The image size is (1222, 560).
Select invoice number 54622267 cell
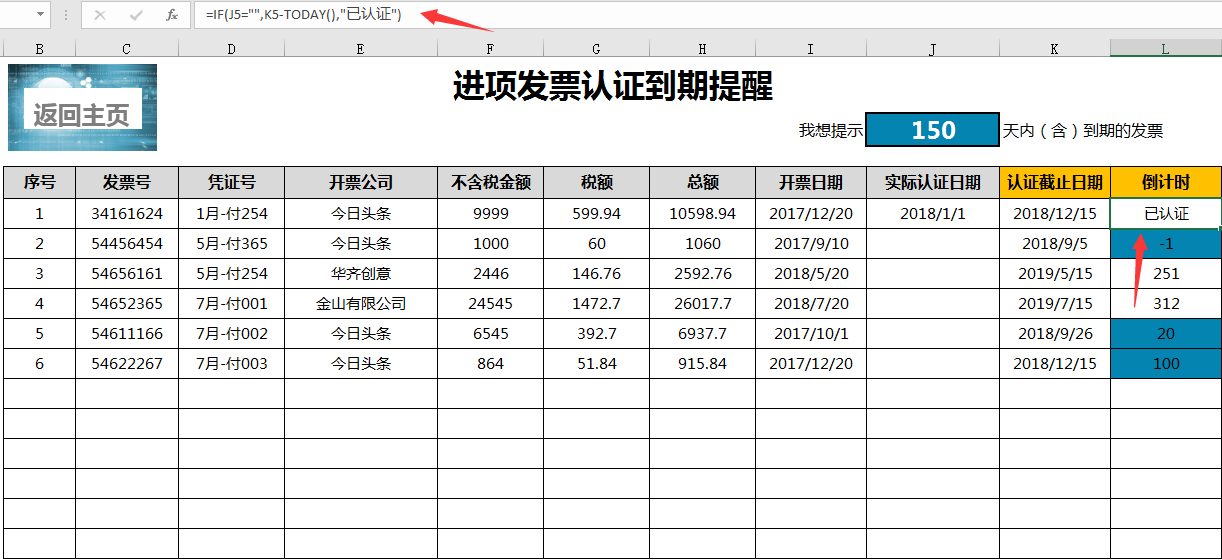(x=127, y=363)
